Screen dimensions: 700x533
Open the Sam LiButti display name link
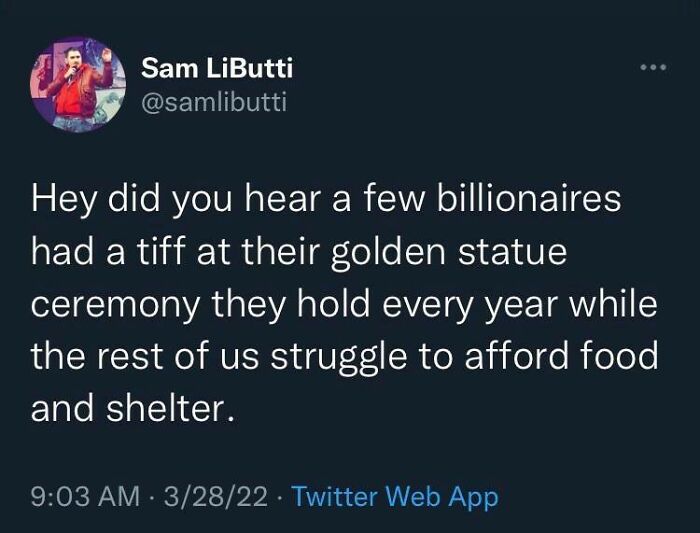pyautogui.click(x=216, y=68)
